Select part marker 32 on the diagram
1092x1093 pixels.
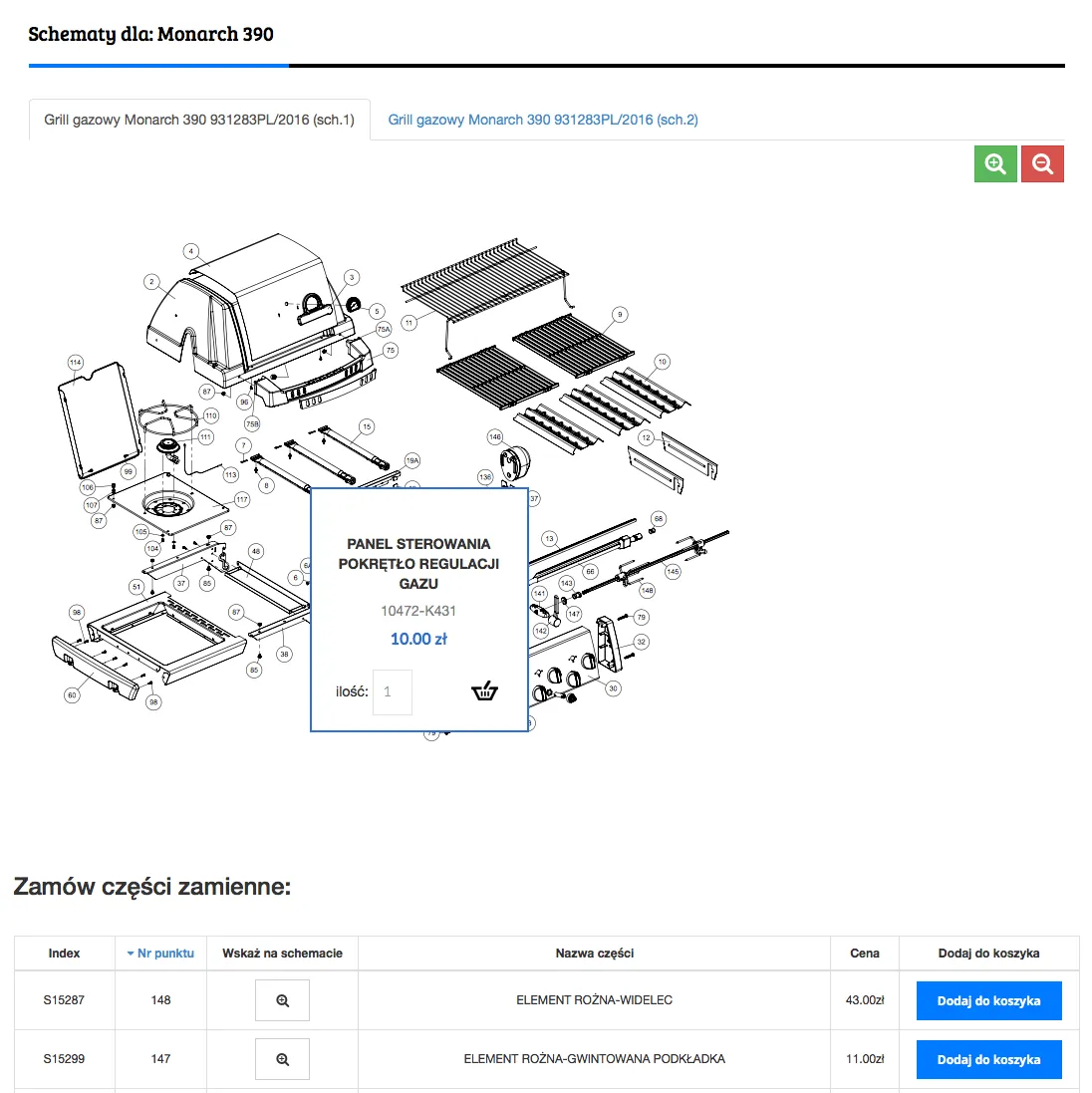point(641,642)
